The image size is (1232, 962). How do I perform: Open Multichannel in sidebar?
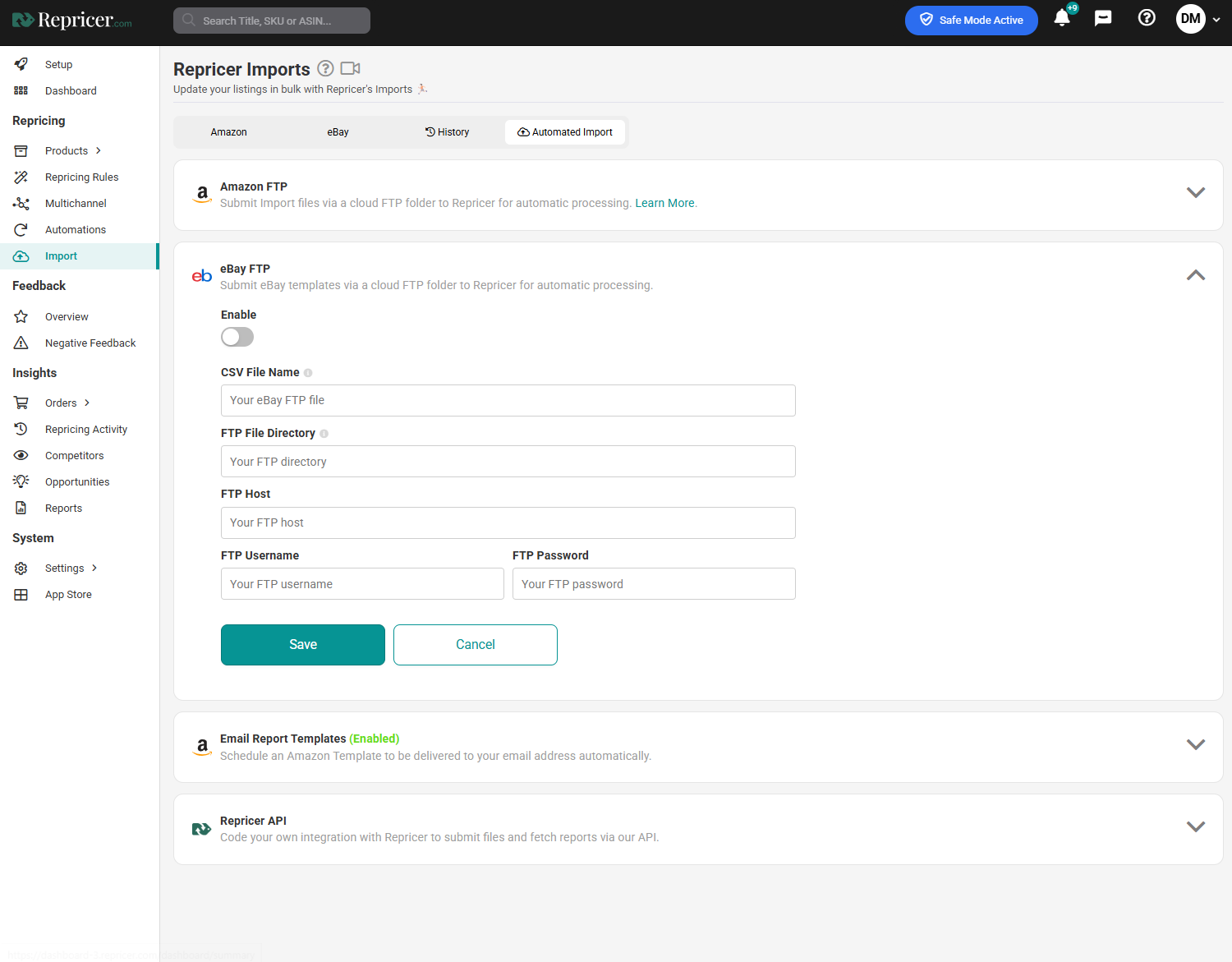(x=76, y=204)
